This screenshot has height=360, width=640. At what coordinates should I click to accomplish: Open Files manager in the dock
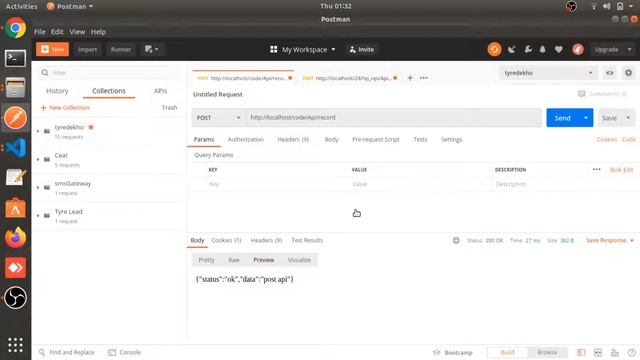[16, 88]
